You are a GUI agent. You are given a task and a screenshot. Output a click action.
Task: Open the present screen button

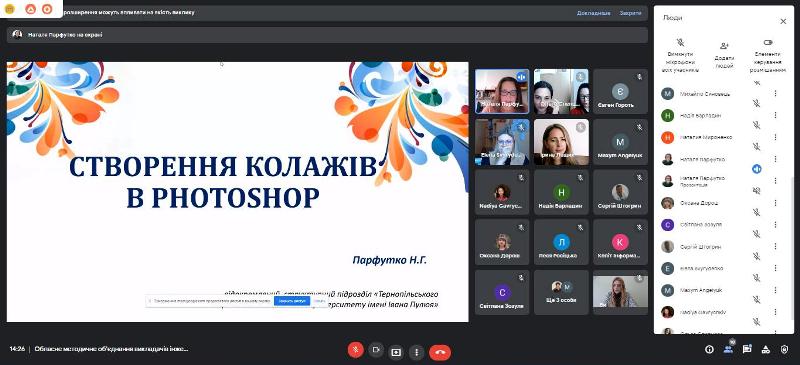click(396, 352)
